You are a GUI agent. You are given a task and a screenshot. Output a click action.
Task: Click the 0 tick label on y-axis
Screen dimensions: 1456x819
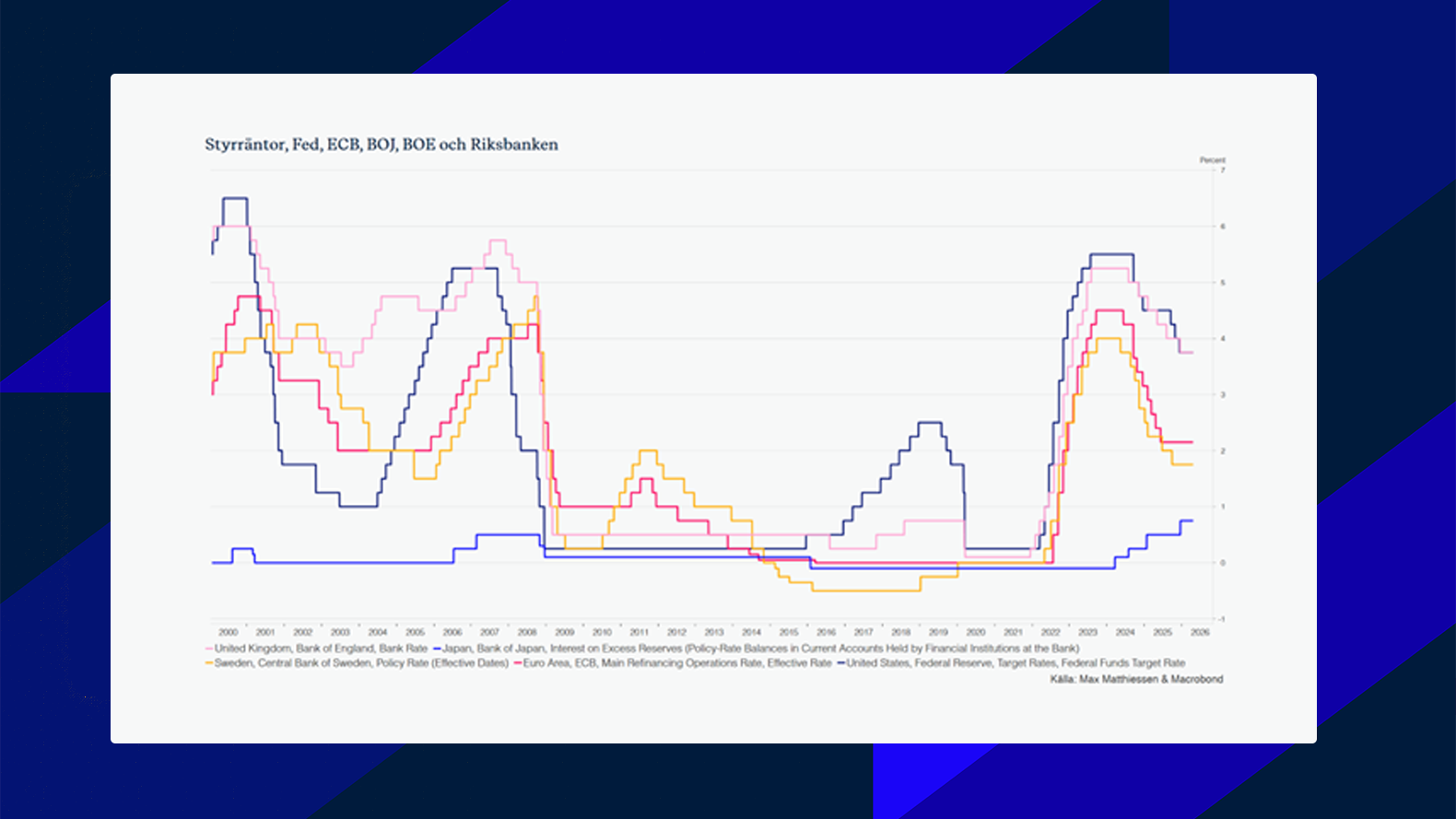1223,563
